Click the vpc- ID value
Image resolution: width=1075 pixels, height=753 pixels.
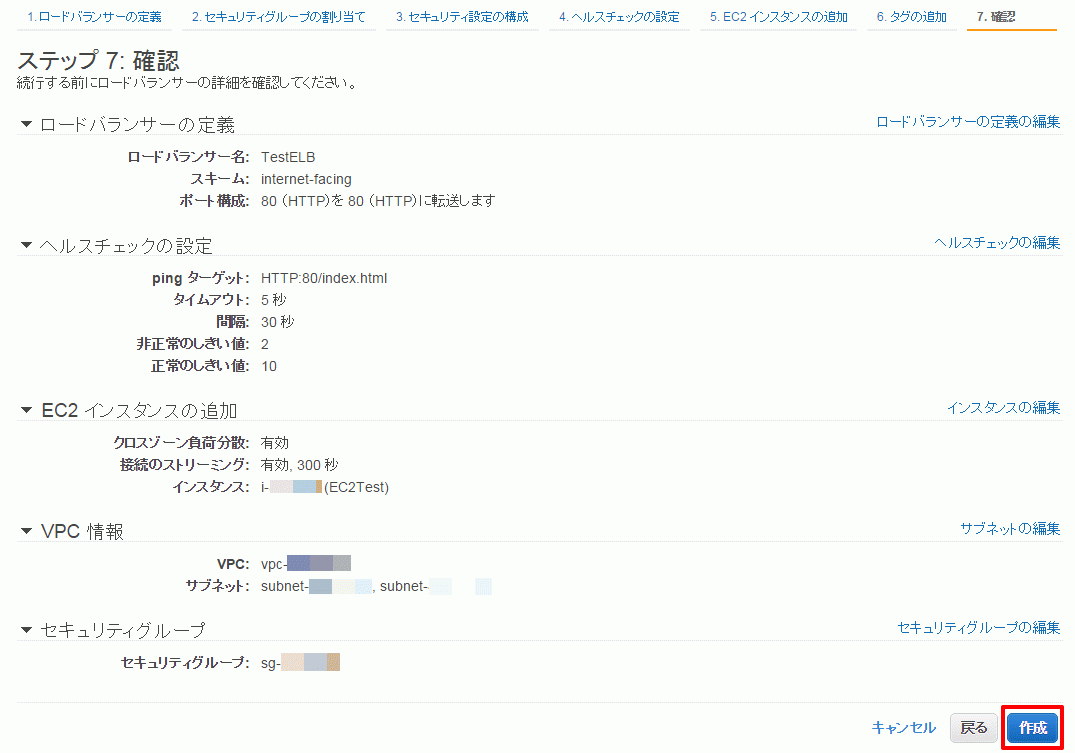[x=306, y=564]
